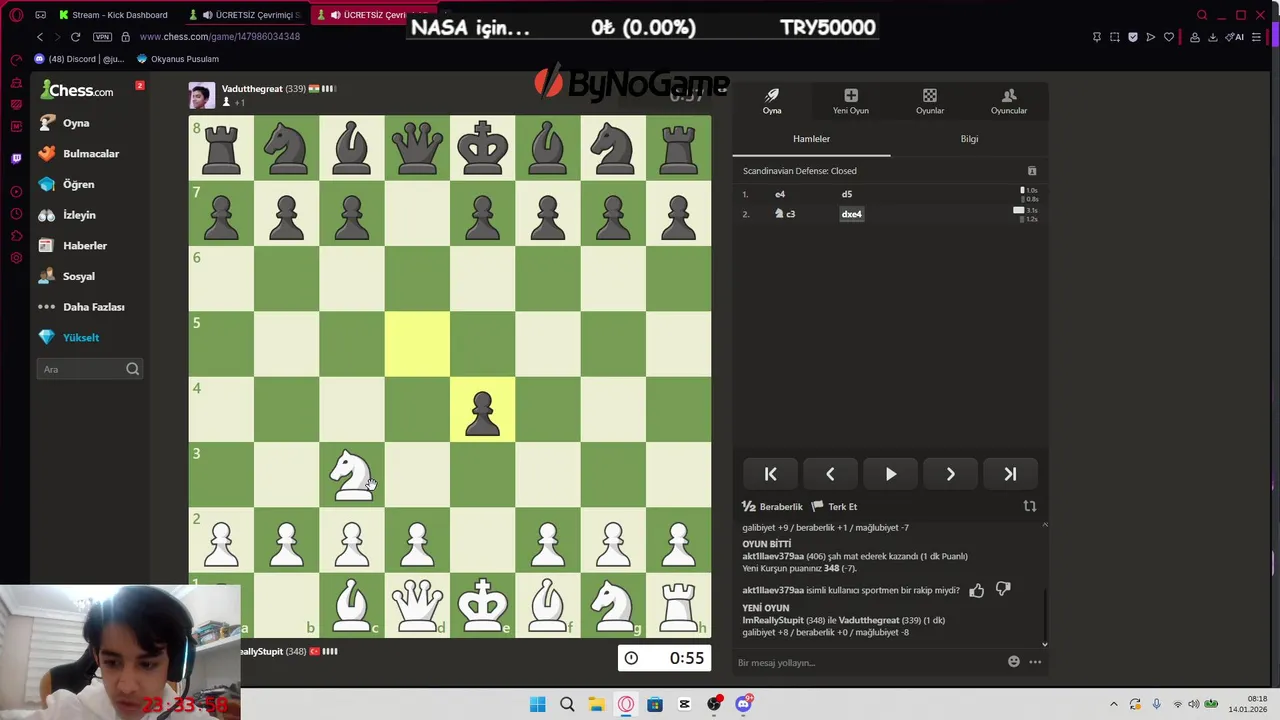Focus the Ara search field
This screenshot has height=720, width=1280.
tap(90, 369)
